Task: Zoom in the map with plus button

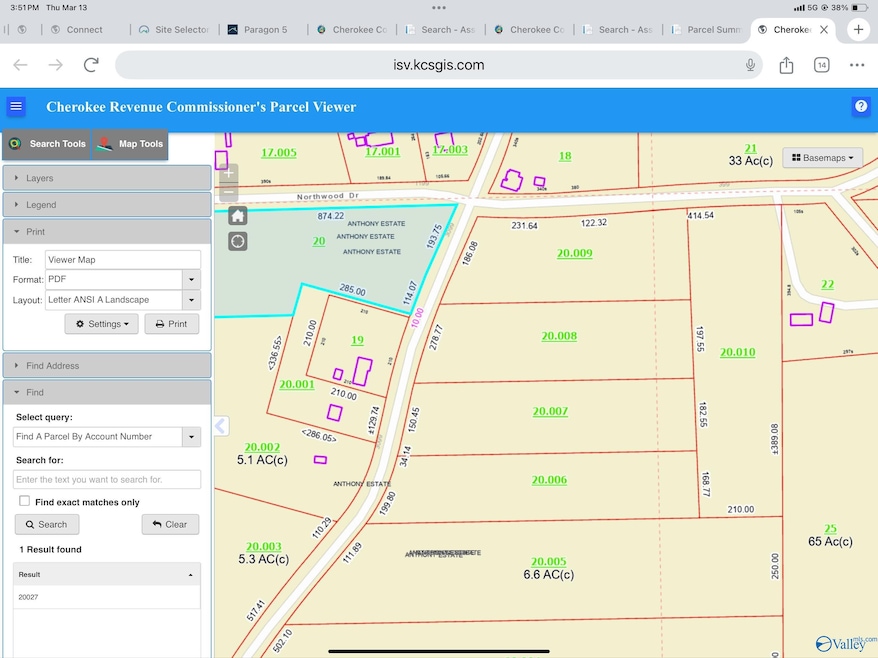Action: coord(229,173)
